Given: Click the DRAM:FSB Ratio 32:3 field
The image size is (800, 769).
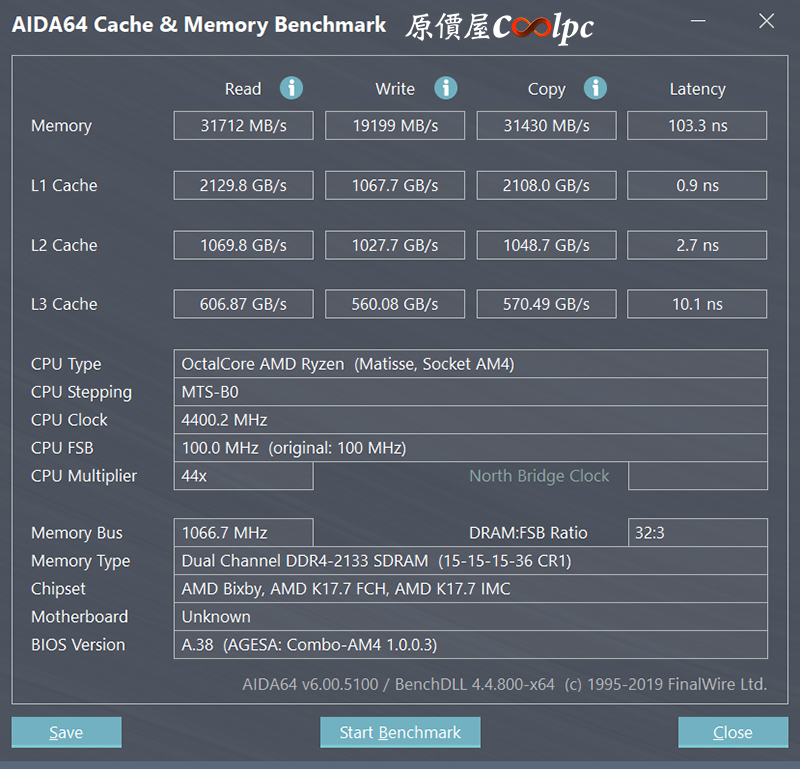Looking at the screenshot, I should (x=698, y=533).
